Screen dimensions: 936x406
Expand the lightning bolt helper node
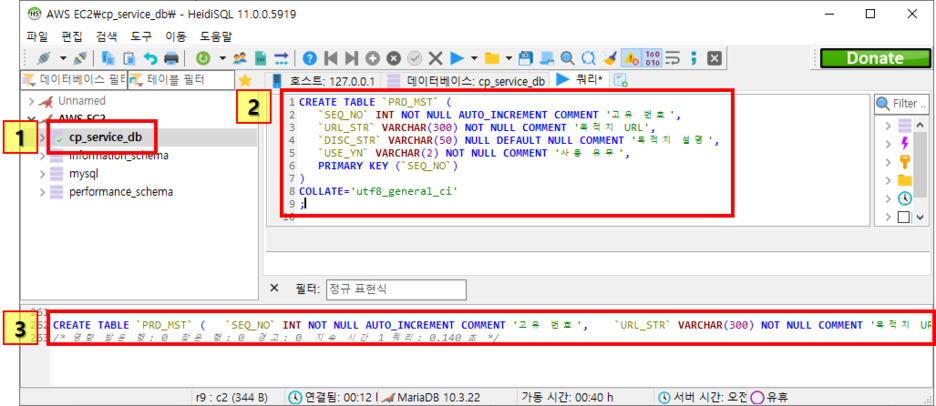[888, 144]
